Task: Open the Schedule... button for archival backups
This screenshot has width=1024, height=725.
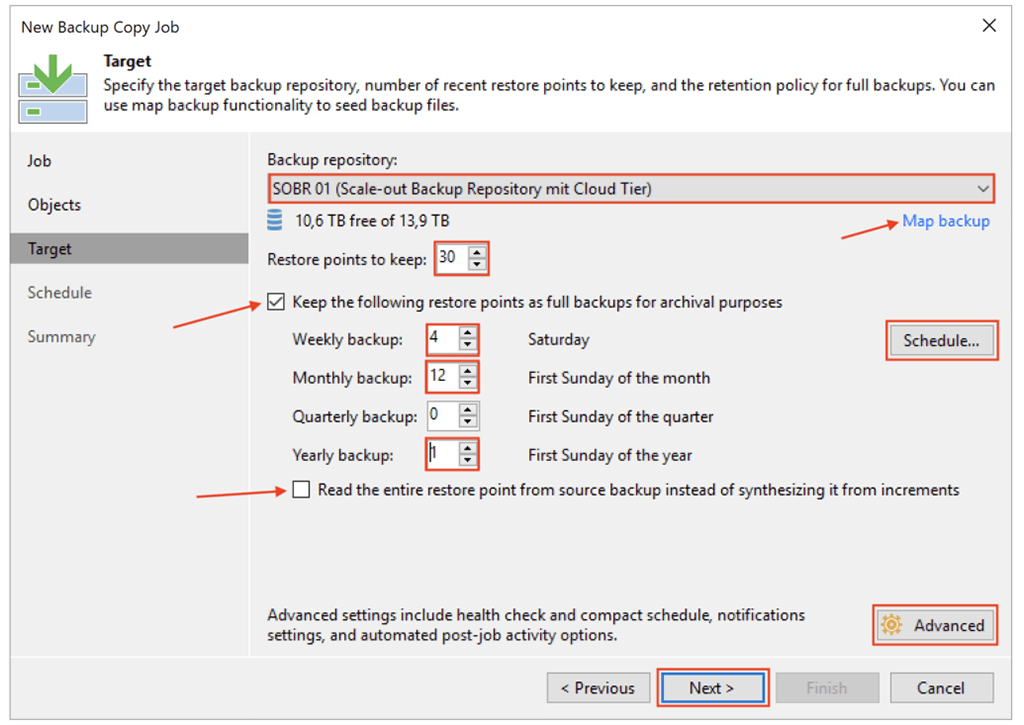Action: [941, 340]
